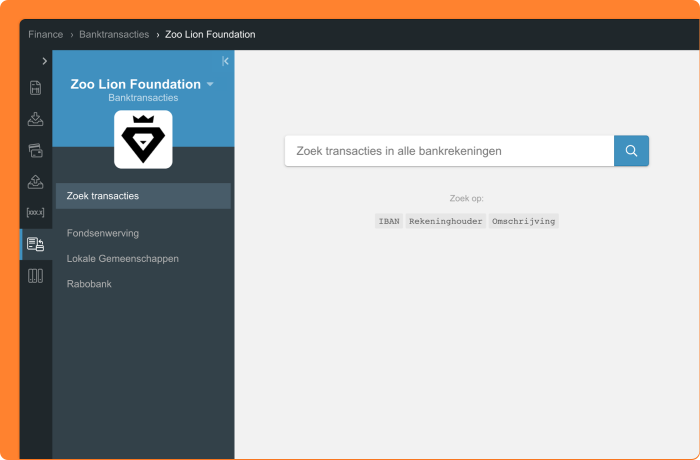Open the binders archive icon
Screen dimensions: 700x460
pyautogui.click(x=35, y=276)
